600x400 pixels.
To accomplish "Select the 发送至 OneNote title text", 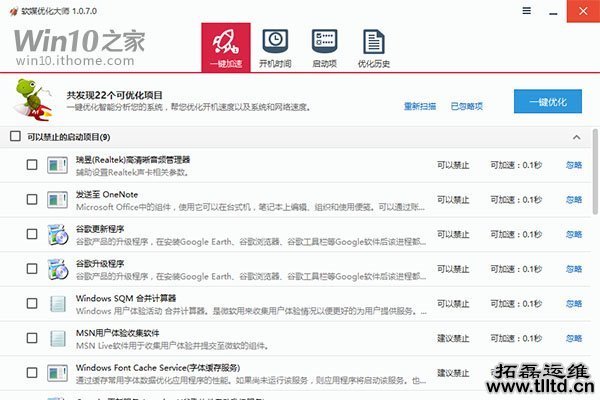I will pos(107,194).
